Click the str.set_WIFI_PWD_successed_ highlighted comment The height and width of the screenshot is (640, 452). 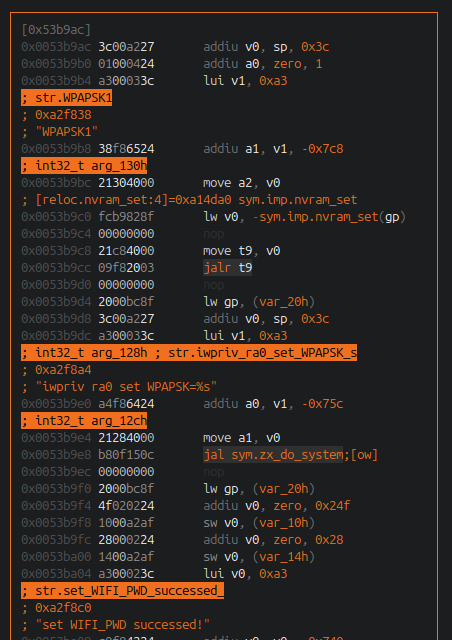pos(122,591)
